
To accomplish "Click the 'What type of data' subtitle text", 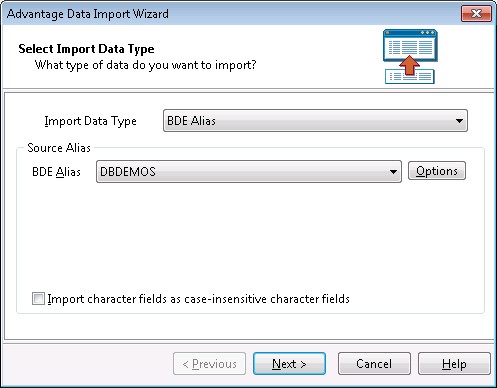I will [146, 65].
